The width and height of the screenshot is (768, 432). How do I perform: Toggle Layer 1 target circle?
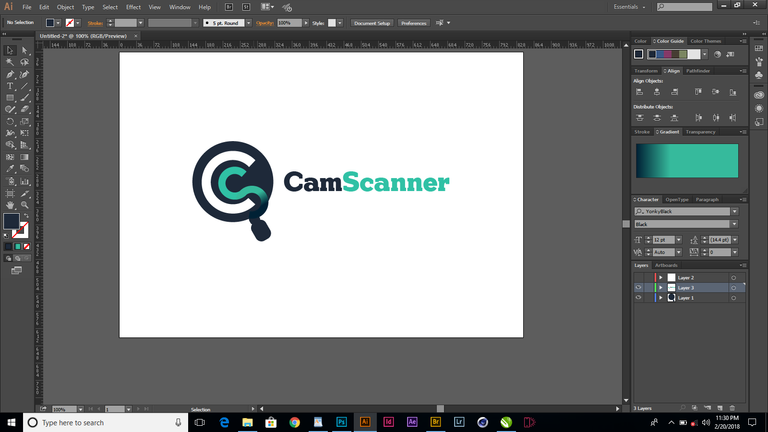click(x=733, y=298)
